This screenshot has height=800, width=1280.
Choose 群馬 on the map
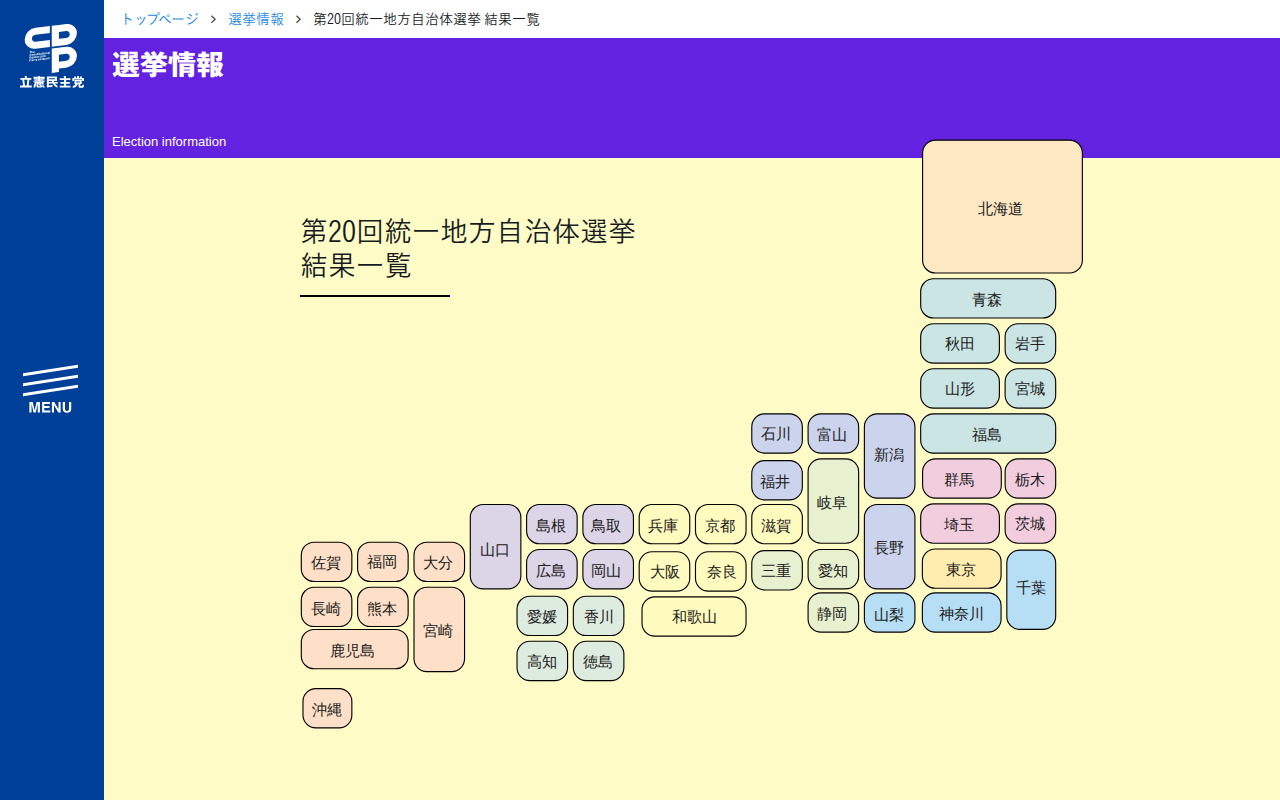961,479
